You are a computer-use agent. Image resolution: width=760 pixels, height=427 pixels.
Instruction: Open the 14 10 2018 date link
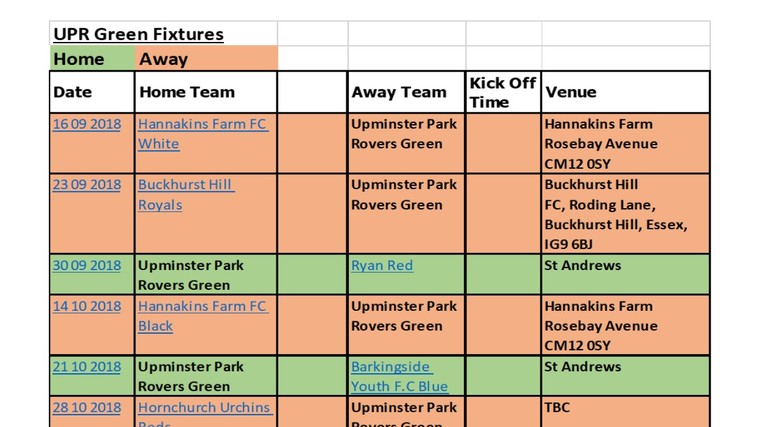pyautogui.click(x=86, y=307)
